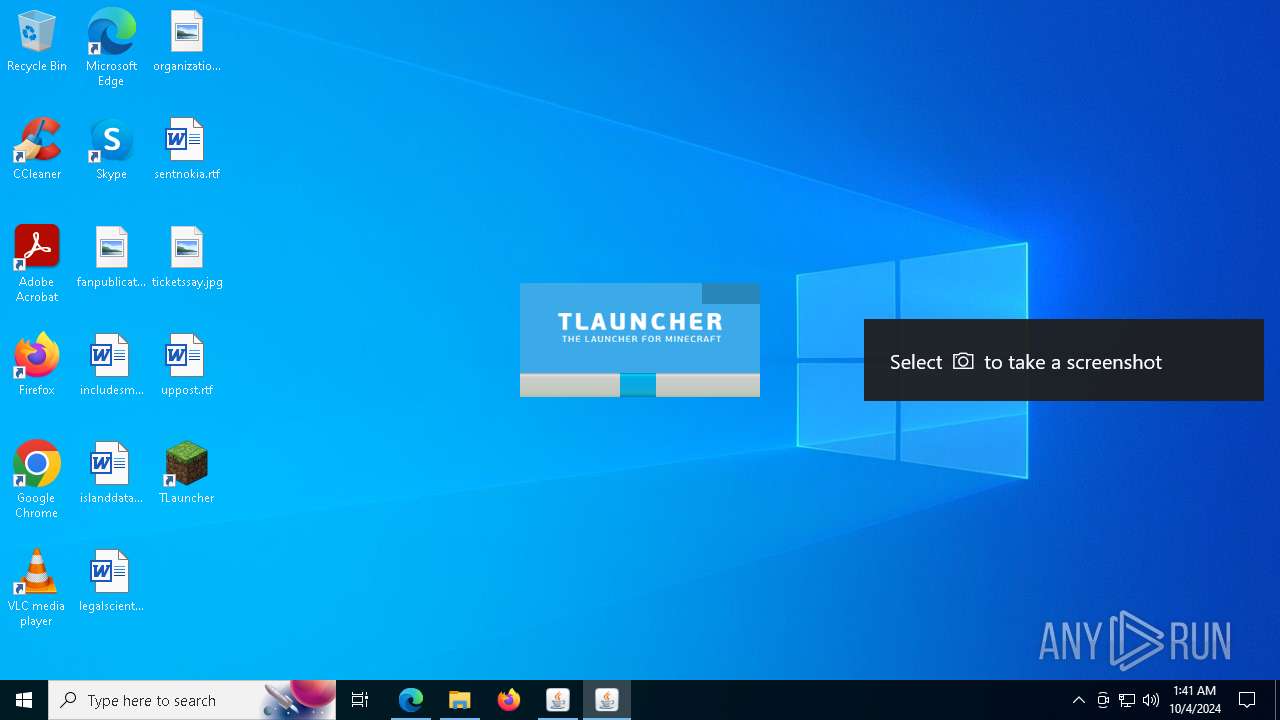Switch to the first Java taskbar app
Image resolution: width=1280 pixels, height=720 pixels.
pyautogui.click(x=558, y=700)
